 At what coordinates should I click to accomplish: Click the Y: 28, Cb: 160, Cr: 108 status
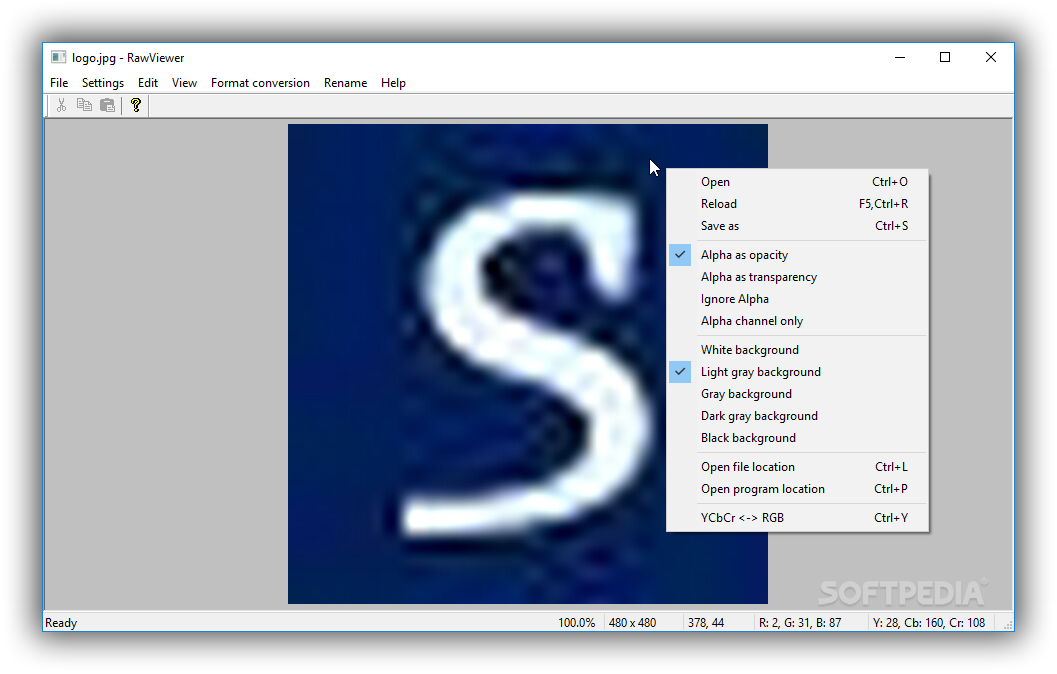tap(929, 623)
